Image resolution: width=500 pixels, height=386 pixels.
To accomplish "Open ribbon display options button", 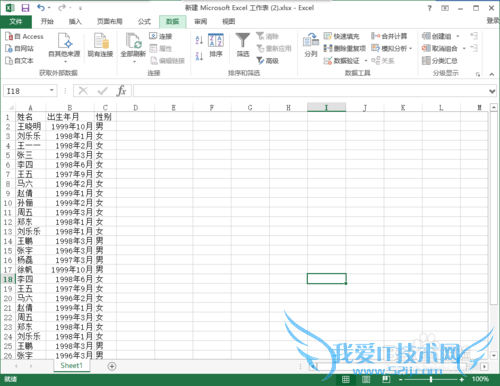I will 445,8.
